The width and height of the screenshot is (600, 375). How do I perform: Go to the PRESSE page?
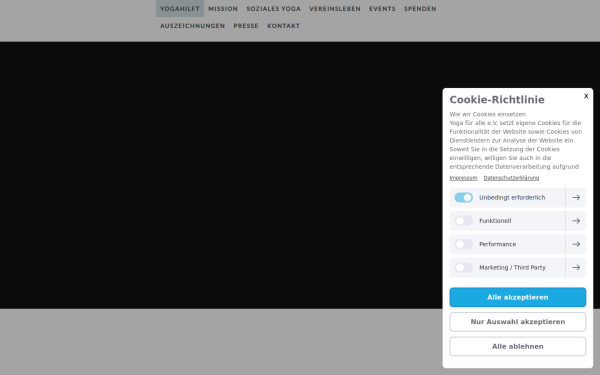246,26
